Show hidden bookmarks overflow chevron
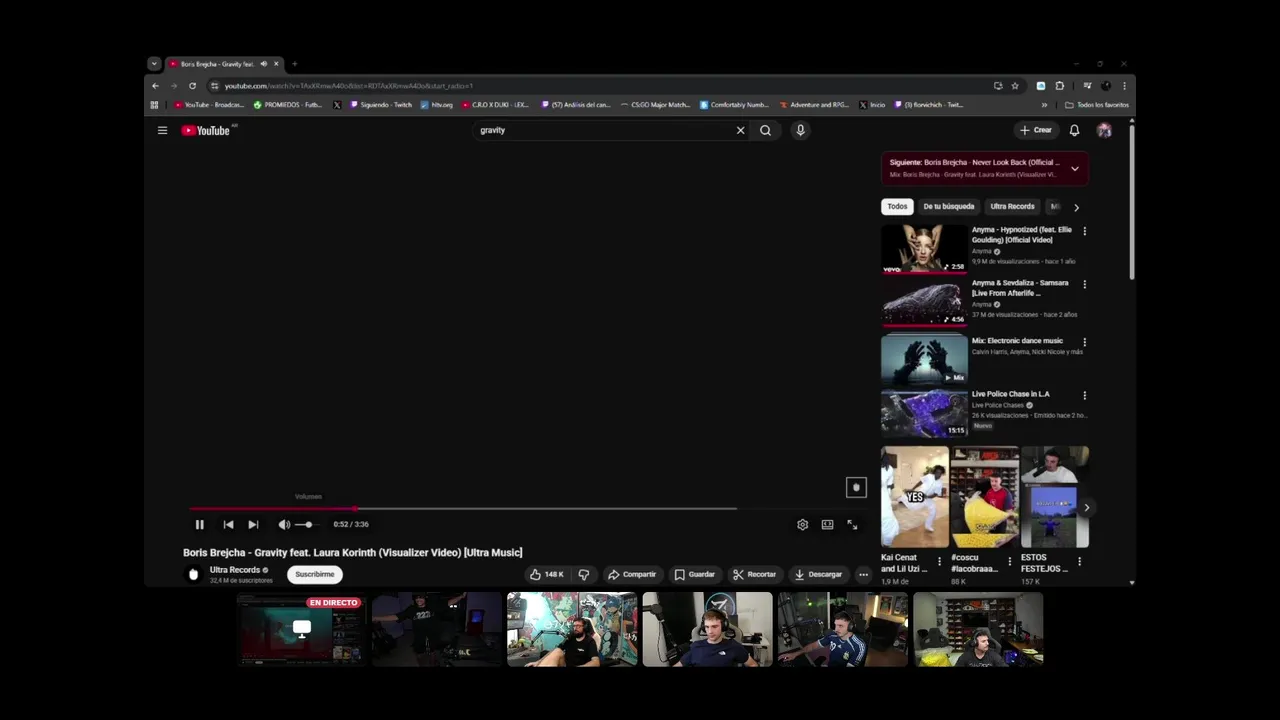 1044,105
